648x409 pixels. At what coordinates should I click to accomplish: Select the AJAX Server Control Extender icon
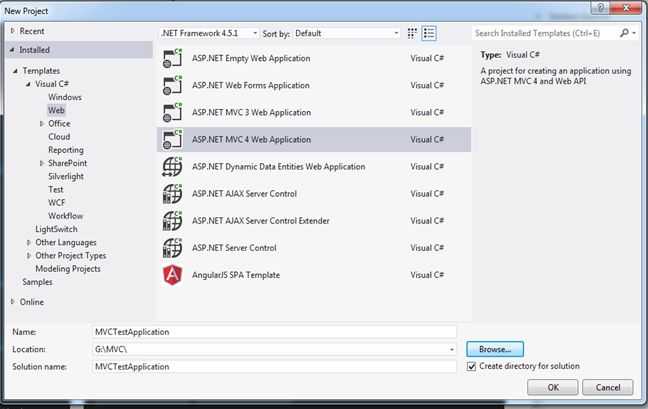(x=172, y=221)
